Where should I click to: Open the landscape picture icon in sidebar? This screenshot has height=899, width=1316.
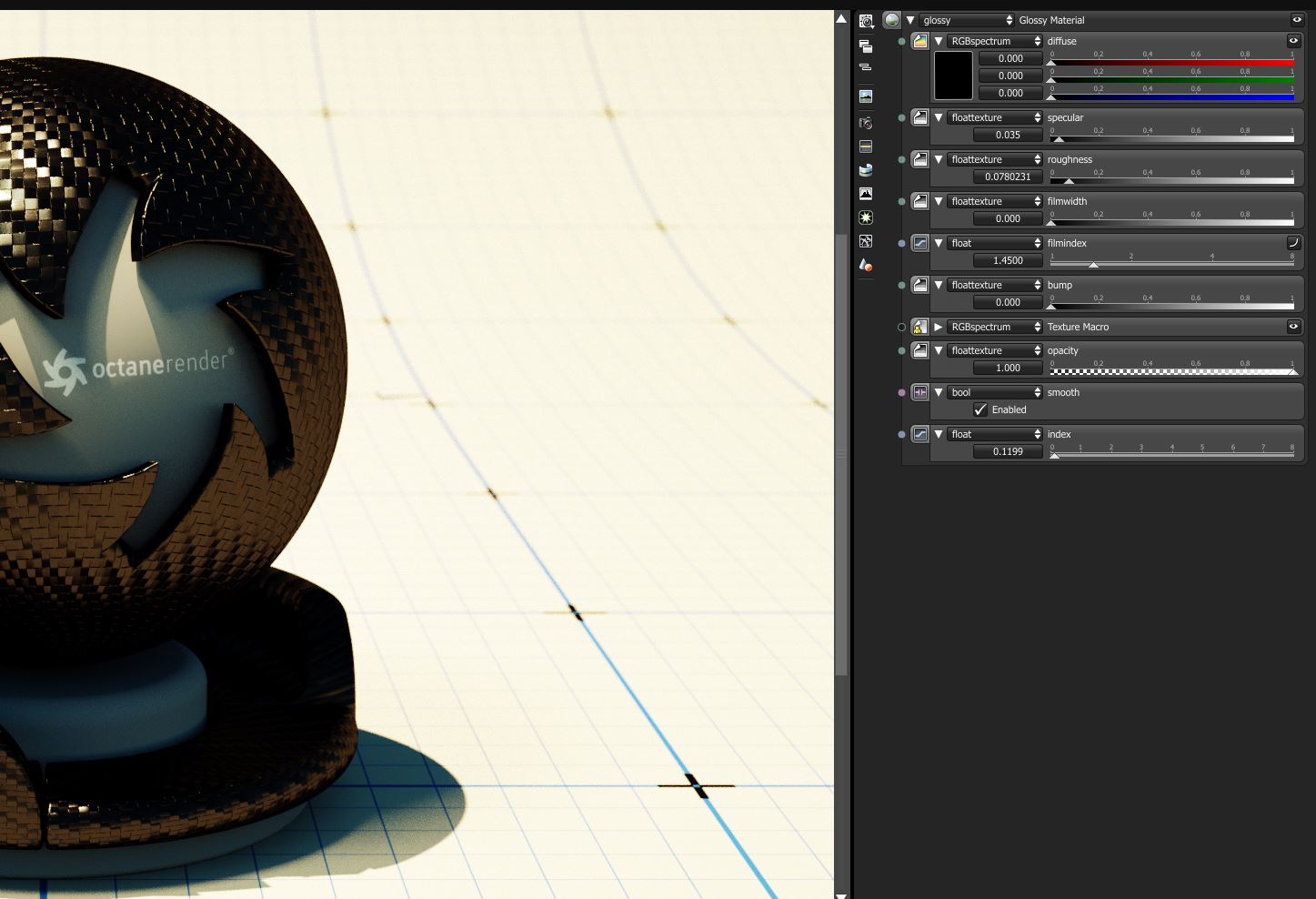pyautogui.click(x=866, y=96)
